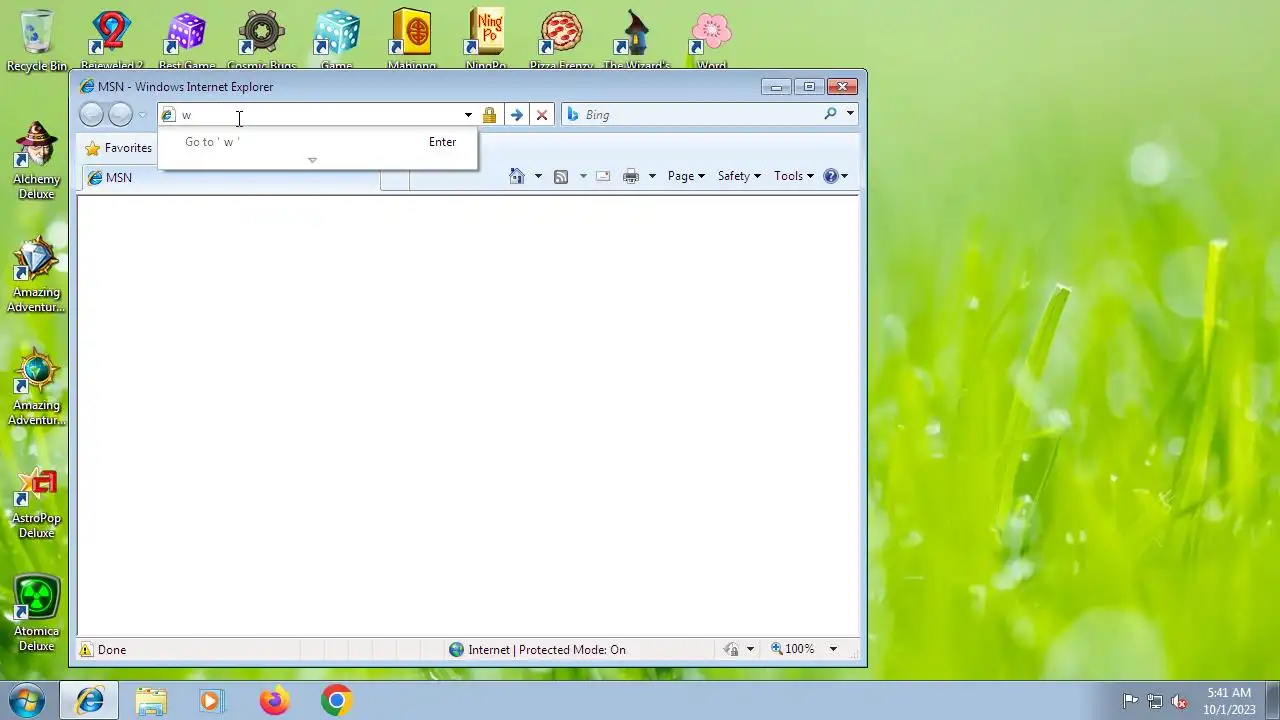Select The Wizard's desktop shortcut
The height and width of the screenshot is (720, 1280).
coord(637,42)
